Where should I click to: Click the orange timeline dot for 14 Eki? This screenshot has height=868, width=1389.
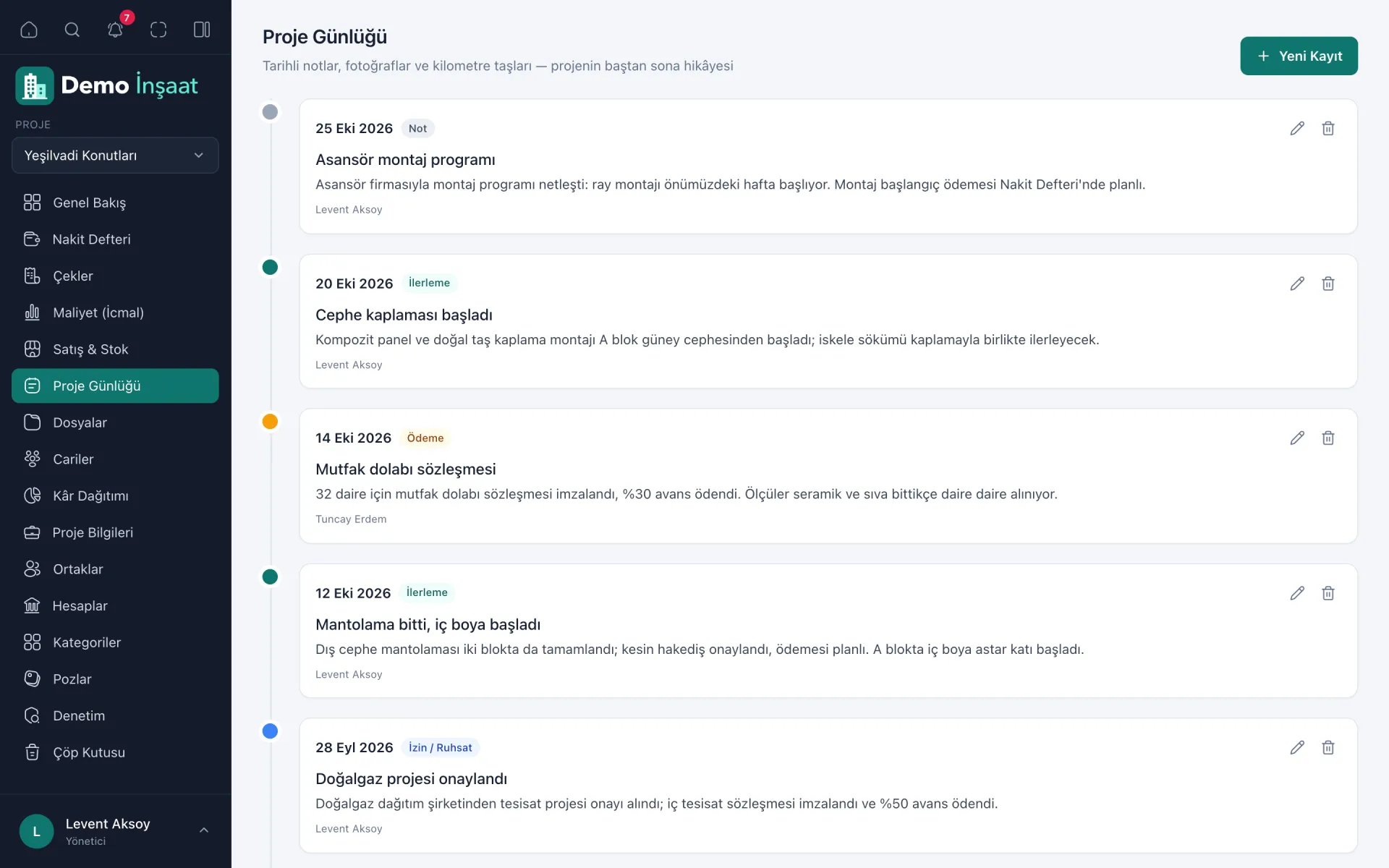270,422
